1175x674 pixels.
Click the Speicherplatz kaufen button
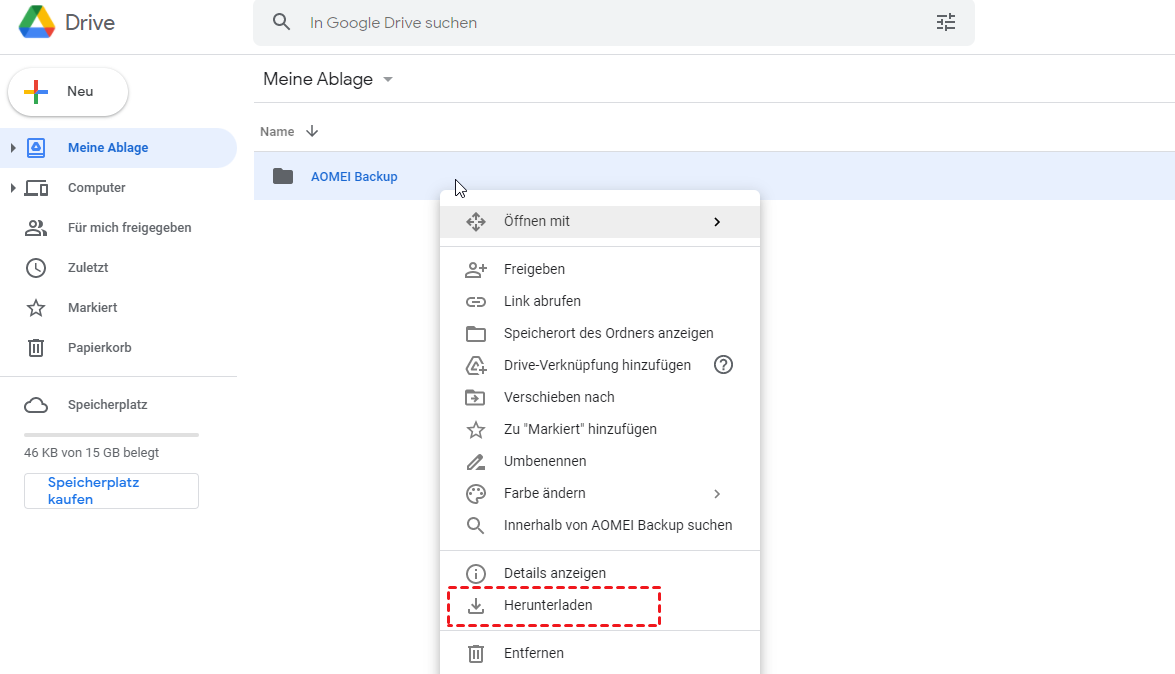tap(111, 490)
